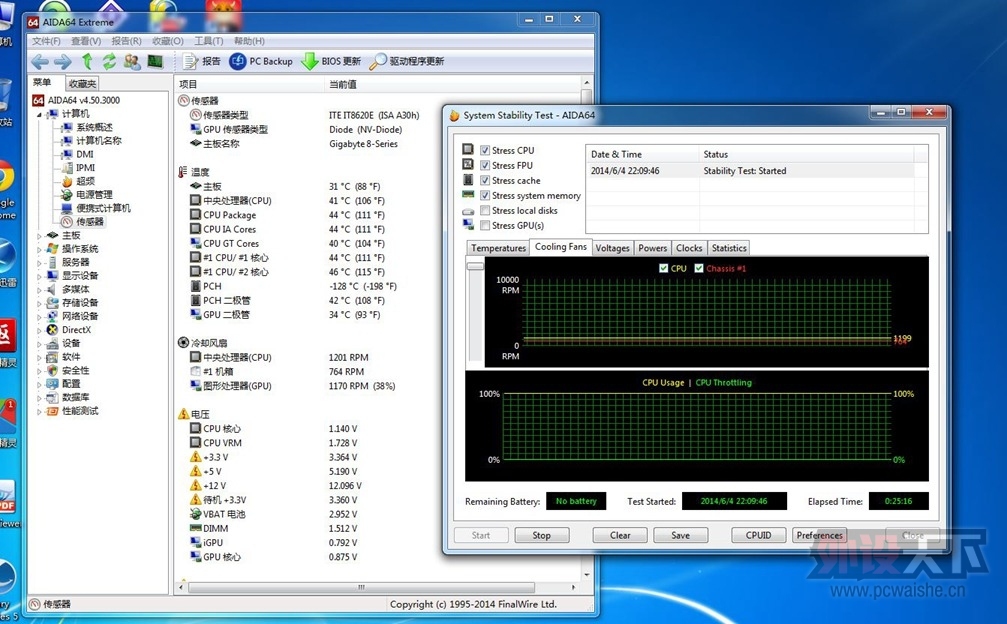
Task: Open the 收藏(O) menu
Action: pyautogui.click(x=168, y=41)
